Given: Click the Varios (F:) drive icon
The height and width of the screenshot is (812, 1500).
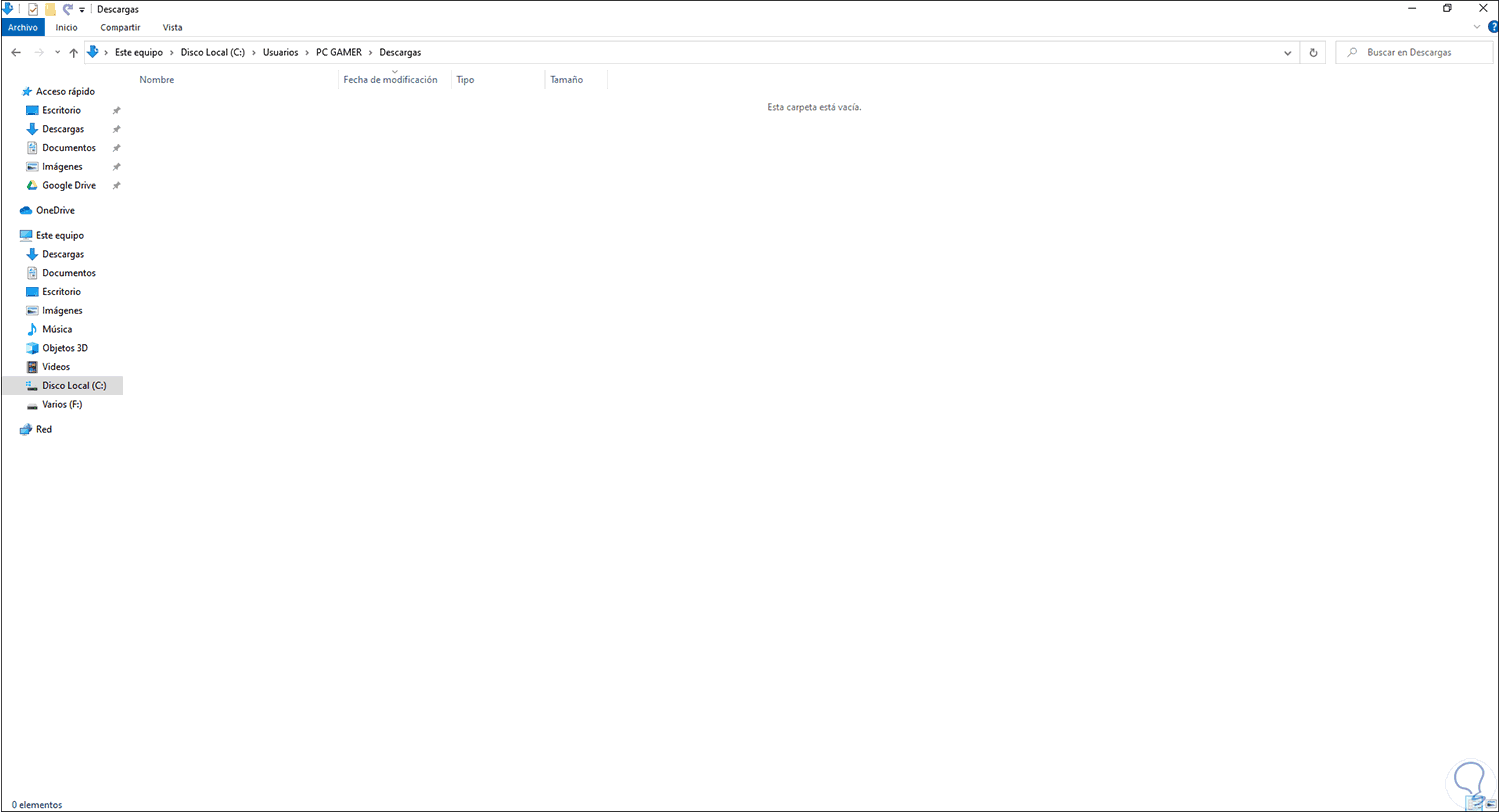Looking at the screenshot, I should [32, 405].
